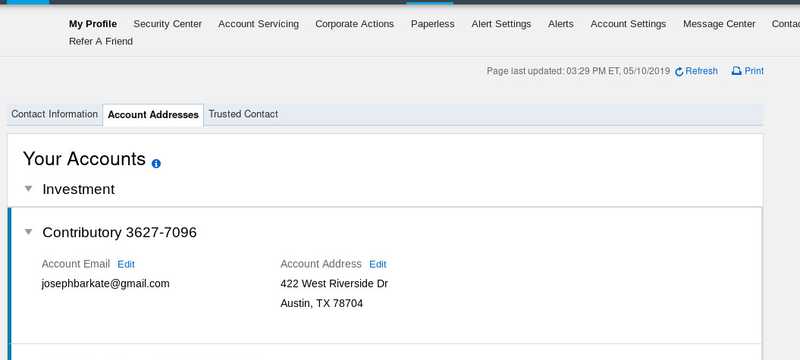Viewport: 800px width, 360px height.
Task: Collapse the Investment section triangle
Action: coord(29,189)
